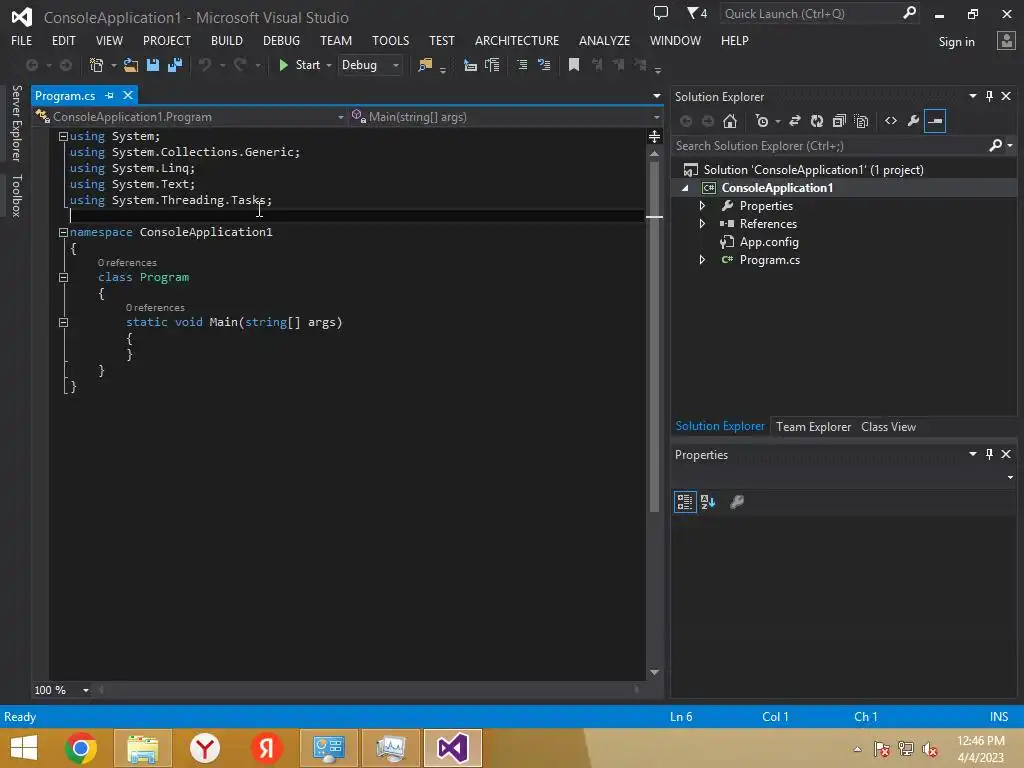Image resolution: width=1024 pixels, height=768 pixels.
Task: Open the Start button dropdown arrow
Action: (329, 65)
